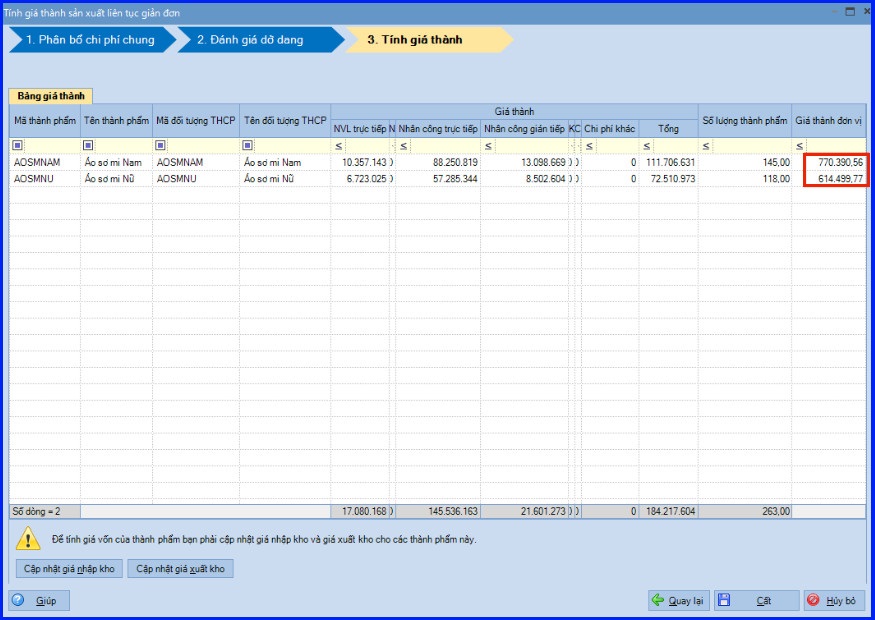Click the filter input under Nhân công trực tiếp

(444, 146)
